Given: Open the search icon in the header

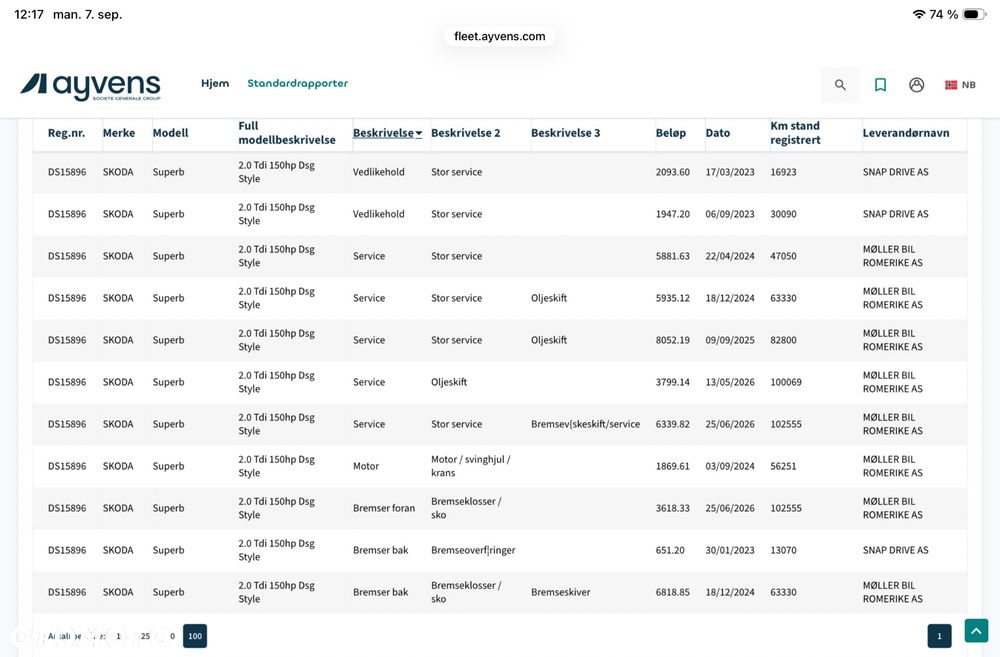Looking at the screenshot, I should coord(840,85).
